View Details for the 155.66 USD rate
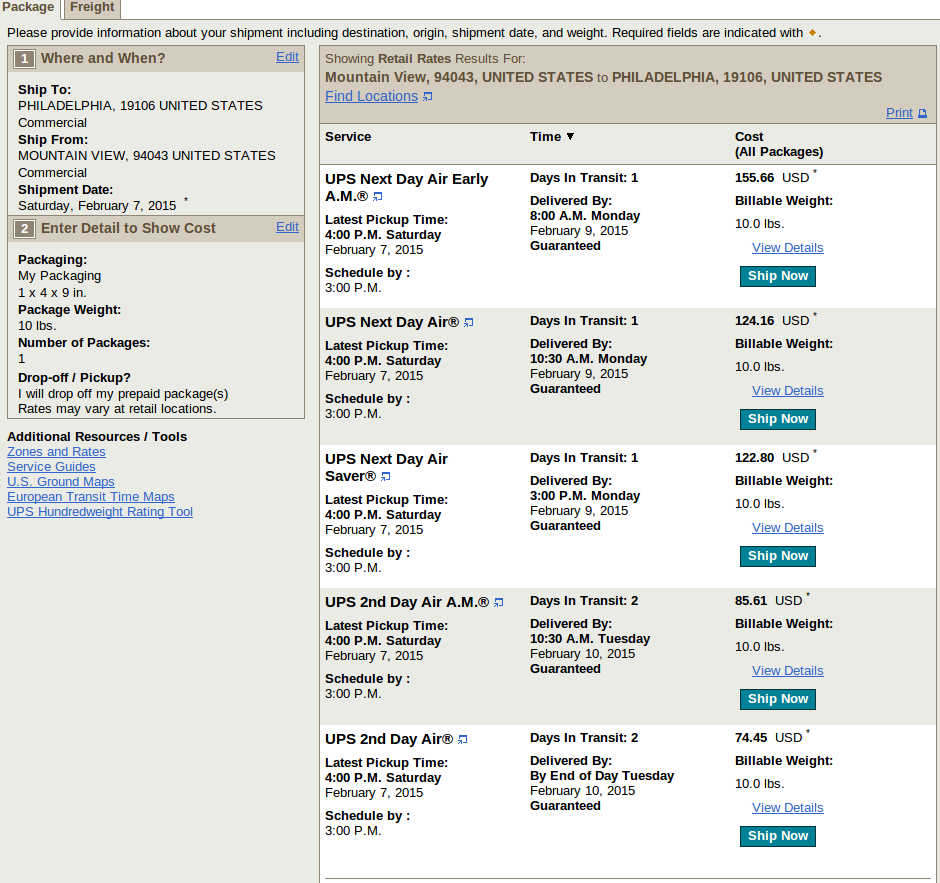The image size is (940, 883). [x=788, y=248]
